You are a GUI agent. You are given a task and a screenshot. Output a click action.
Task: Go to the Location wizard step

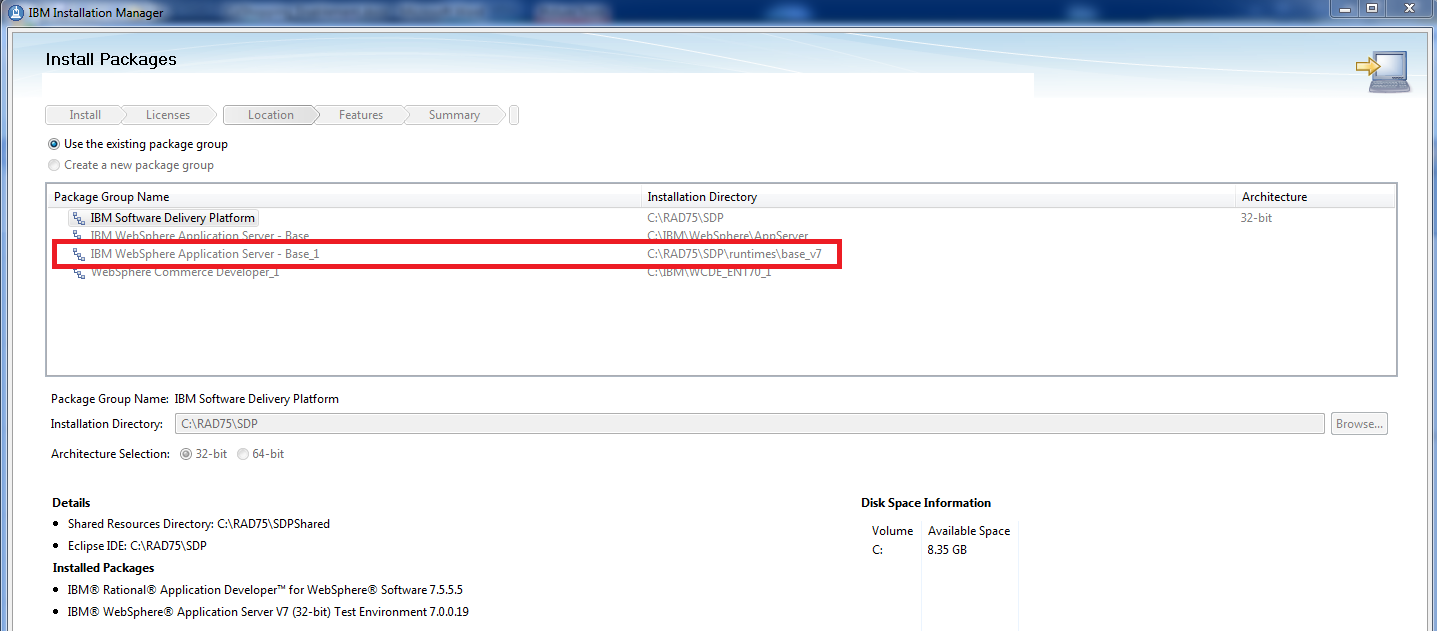[271, 115]
